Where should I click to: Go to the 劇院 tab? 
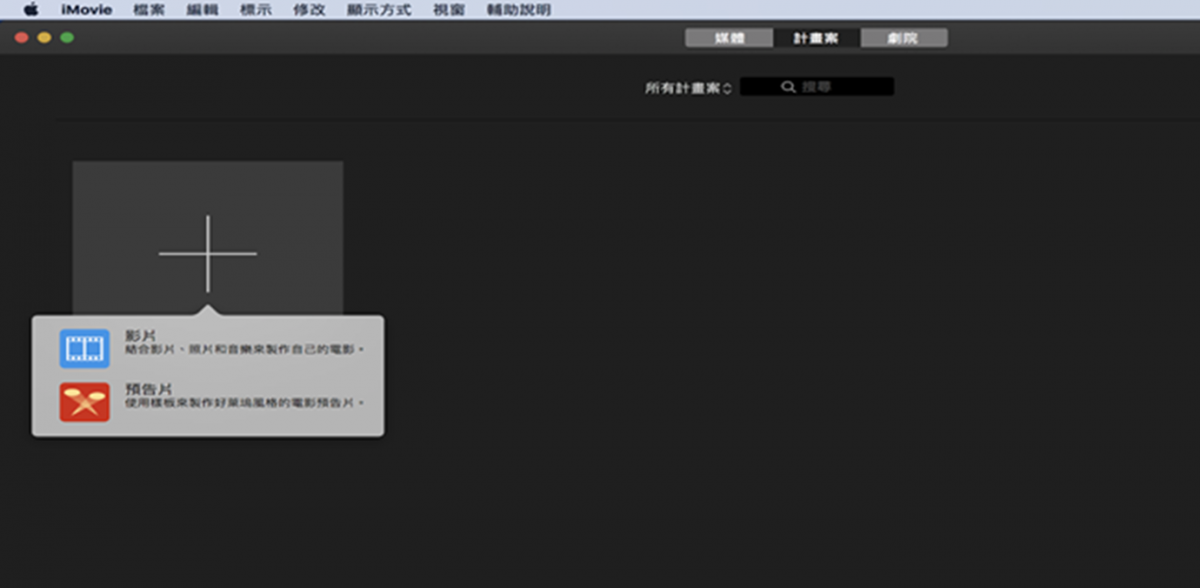click(903, 38)
